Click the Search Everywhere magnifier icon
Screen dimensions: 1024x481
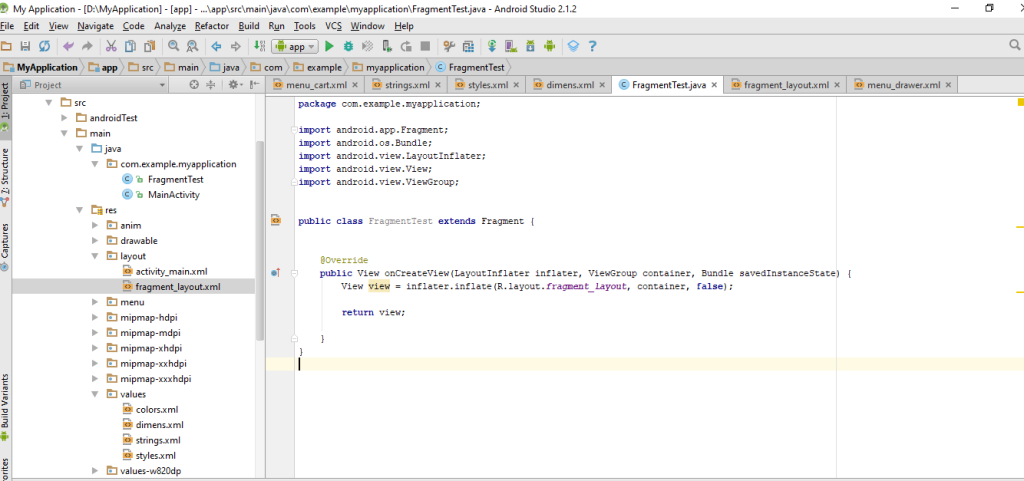(1015, 45)
